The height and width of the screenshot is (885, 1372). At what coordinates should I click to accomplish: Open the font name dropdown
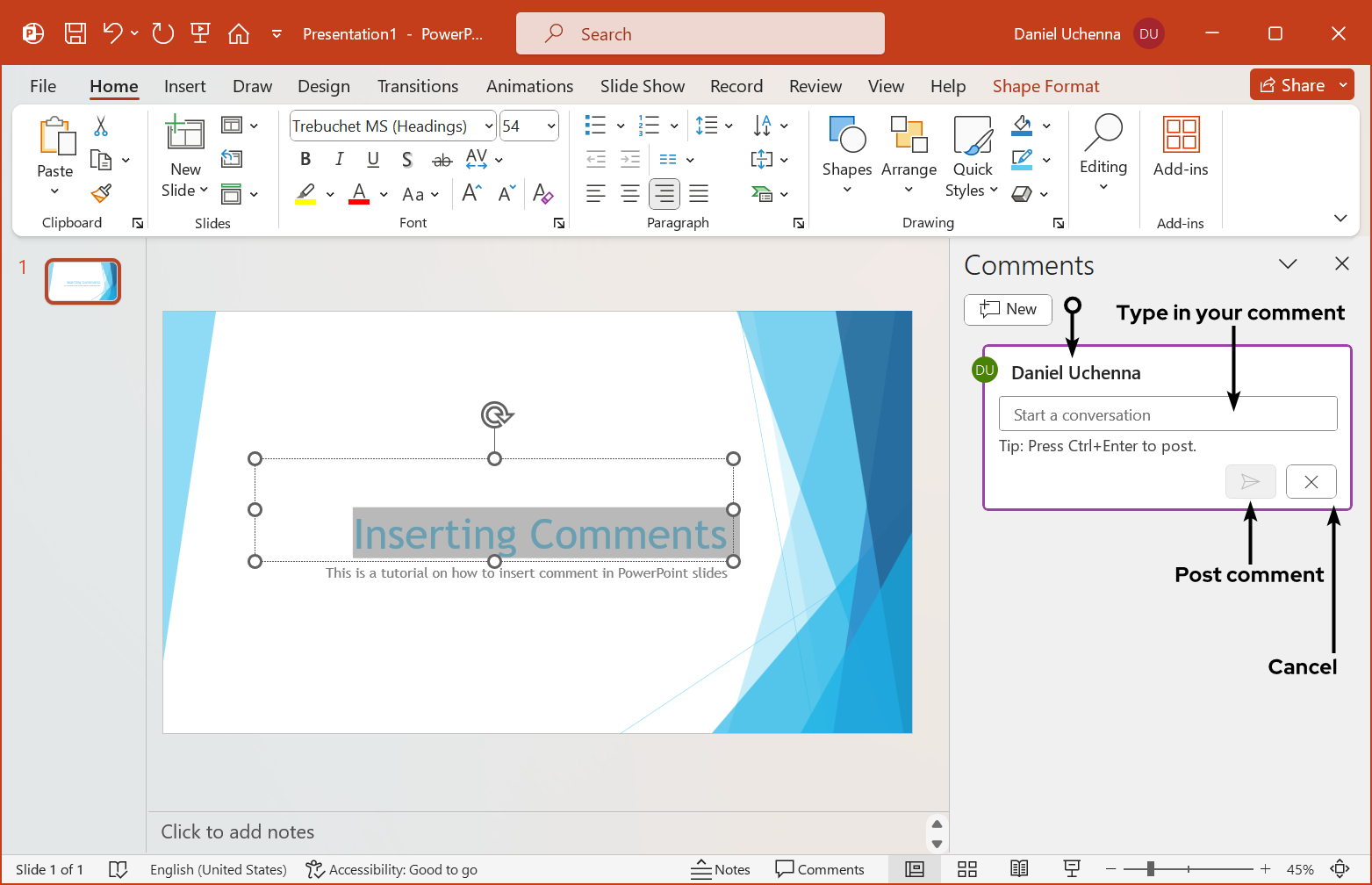(489, 126)
